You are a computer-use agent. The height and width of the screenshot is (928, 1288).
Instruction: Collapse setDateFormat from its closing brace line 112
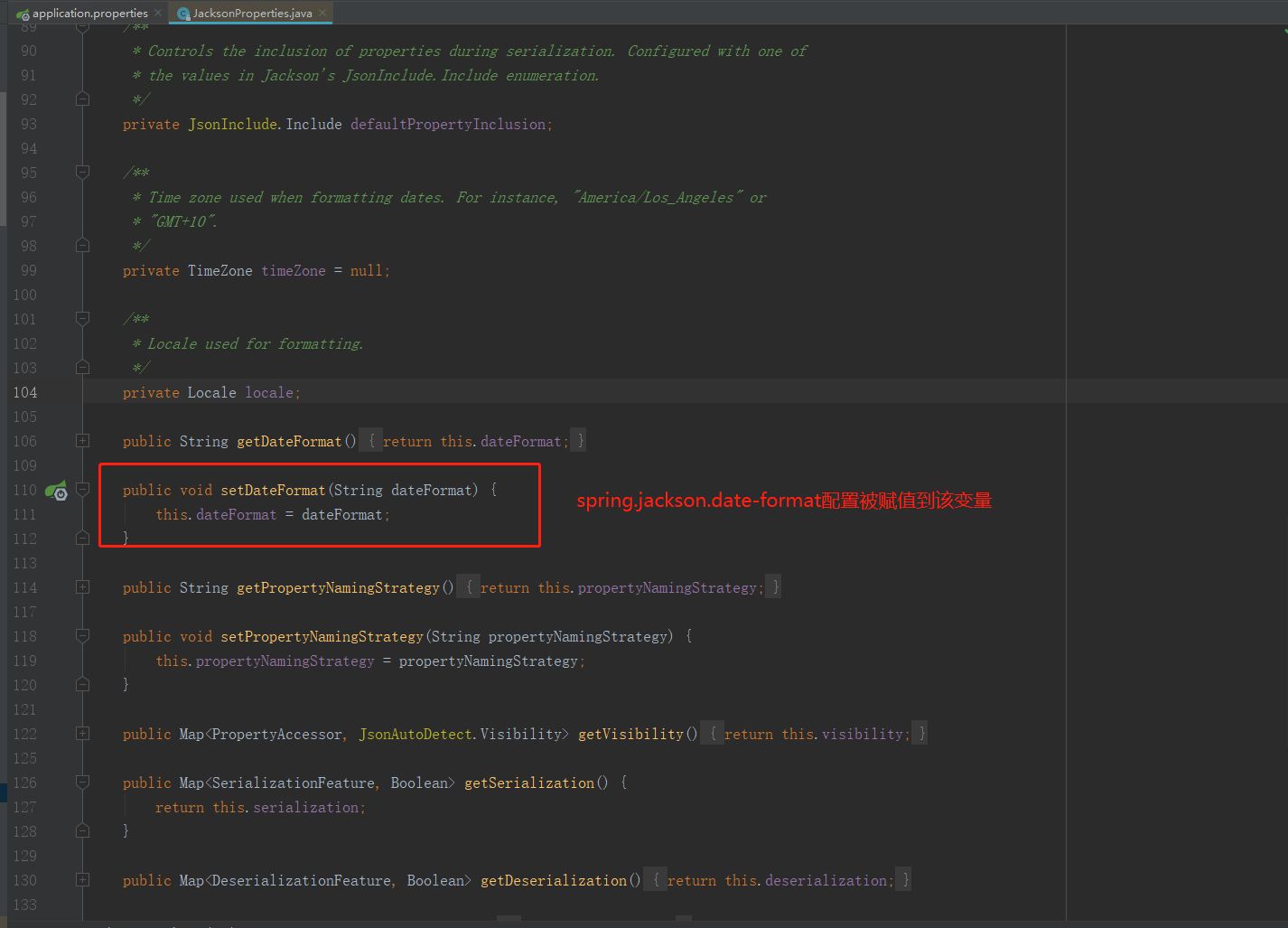click(x=82, y=539)
